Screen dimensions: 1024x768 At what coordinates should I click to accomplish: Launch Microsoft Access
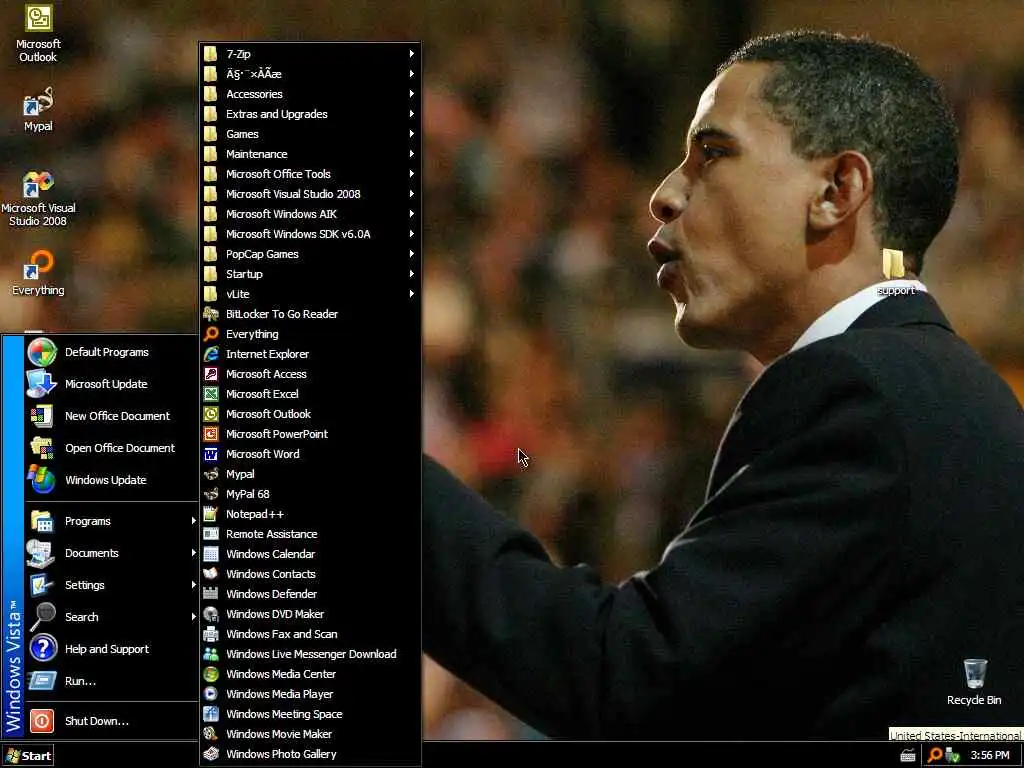310,374
